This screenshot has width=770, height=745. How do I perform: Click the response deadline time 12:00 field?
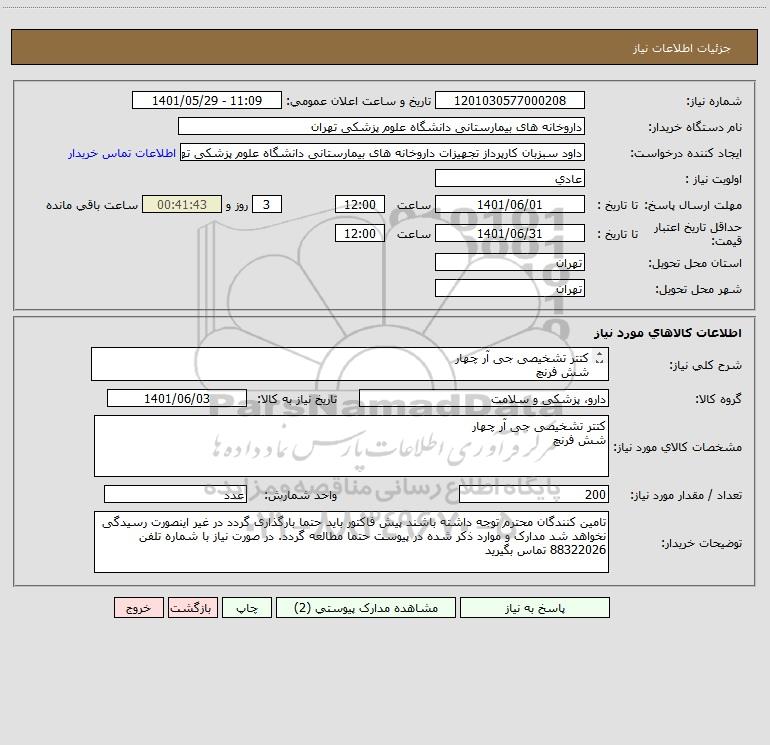pyautogui.click(x=359, y=204)
